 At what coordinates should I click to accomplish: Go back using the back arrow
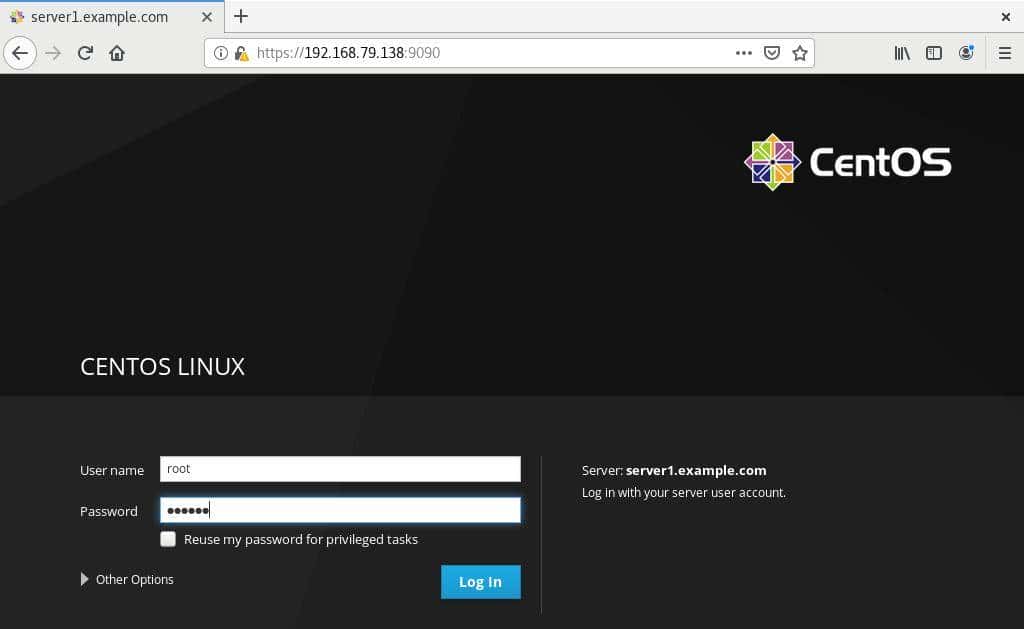(x=20, y=53)
